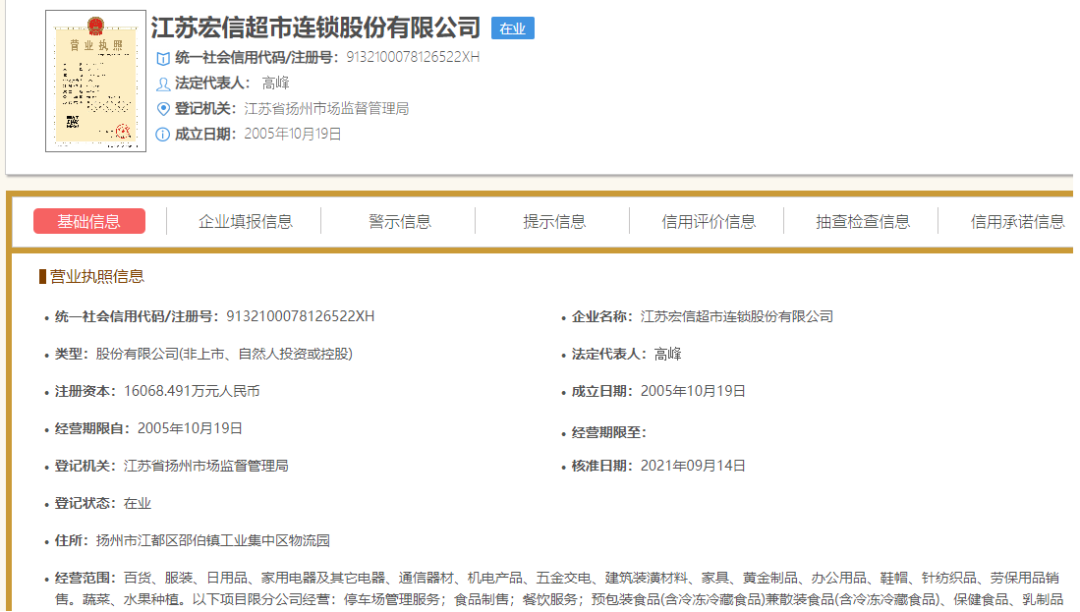Click the 经营期限自 date value

click(x=190, y=428)
